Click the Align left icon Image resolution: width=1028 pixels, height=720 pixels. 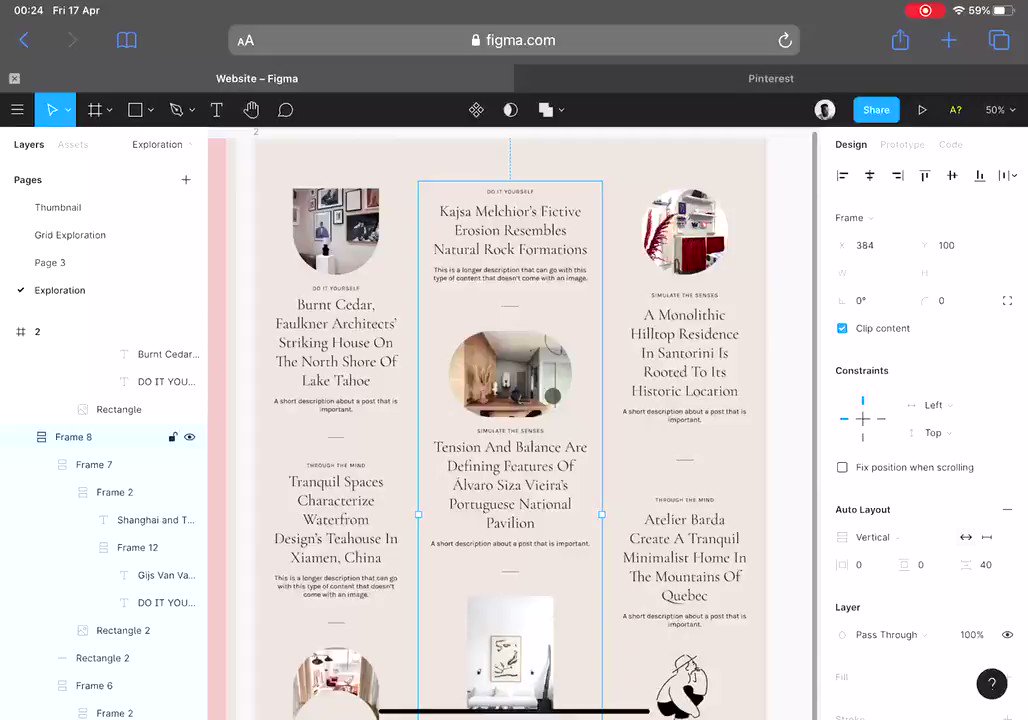click(842, 175)
